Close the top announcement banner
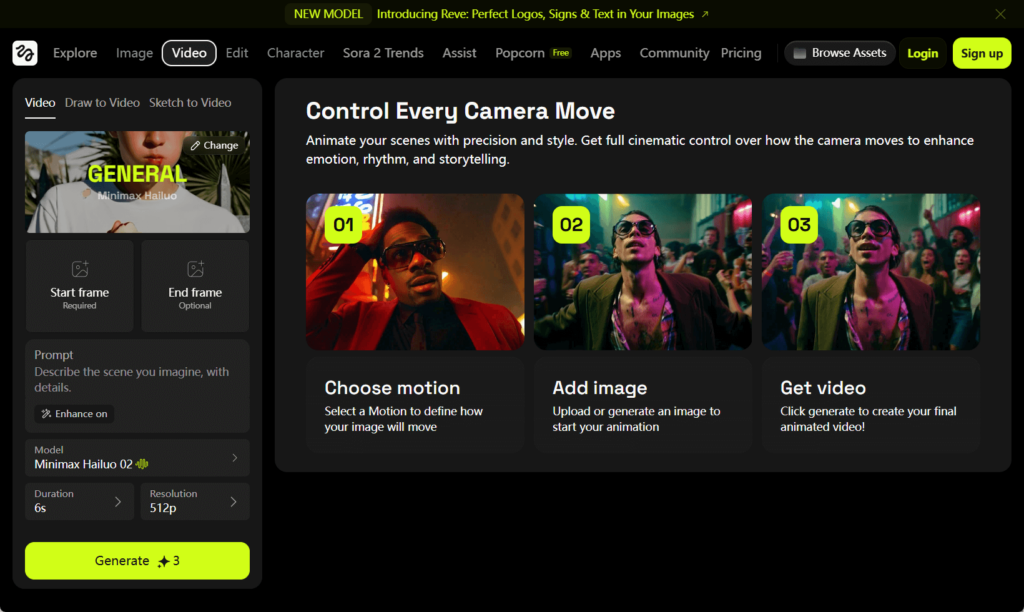The height and width of the screenshot is (612, 1024). (1000, 14)
